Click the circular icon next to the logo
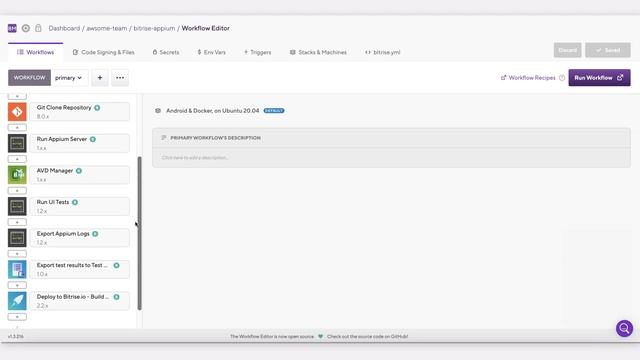The height and width of the screenshot is (360, 640). click(x=26, y=28)
